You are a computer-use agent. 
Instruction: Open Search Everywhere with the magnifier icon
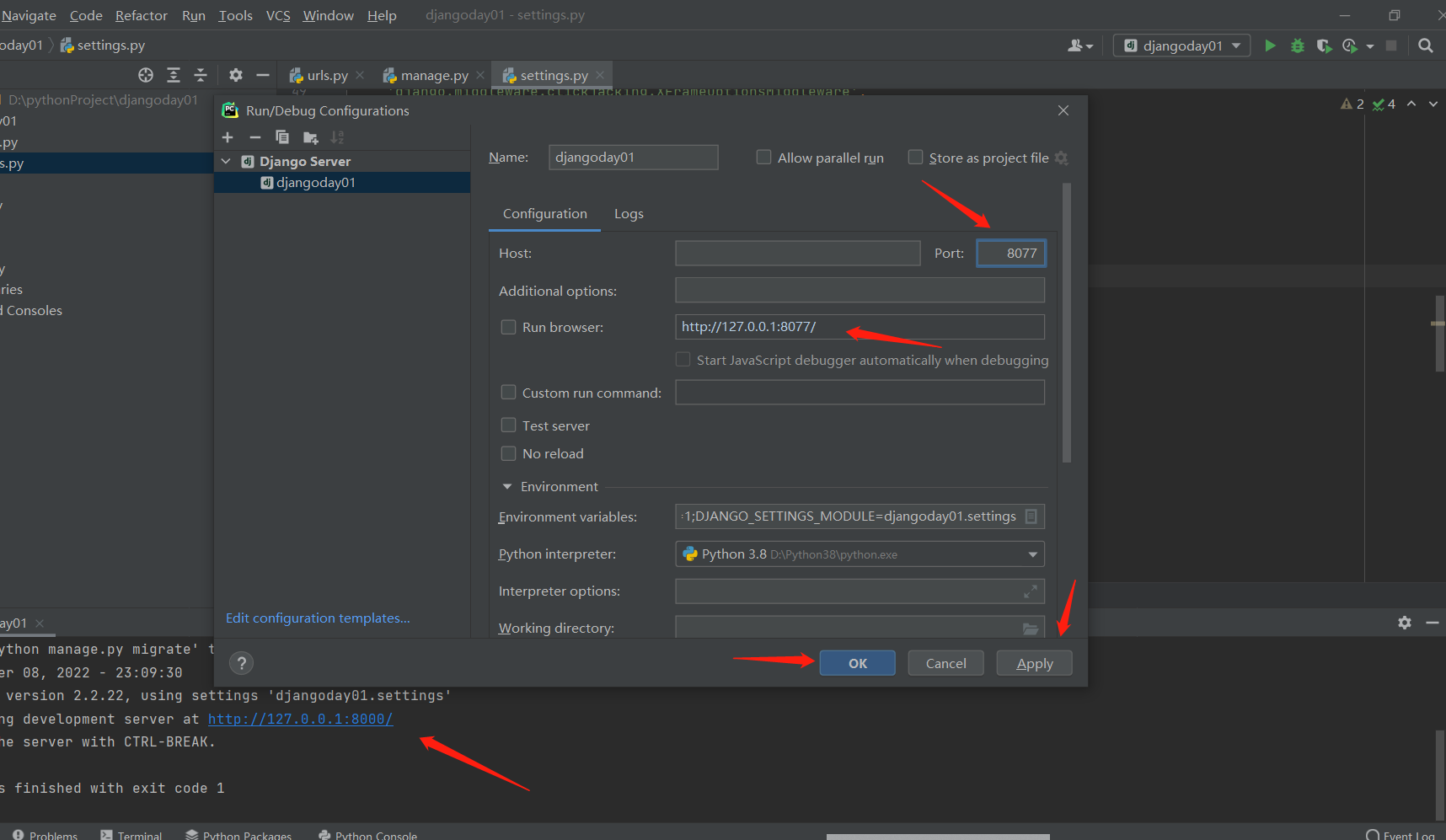tap(1426, 45)
